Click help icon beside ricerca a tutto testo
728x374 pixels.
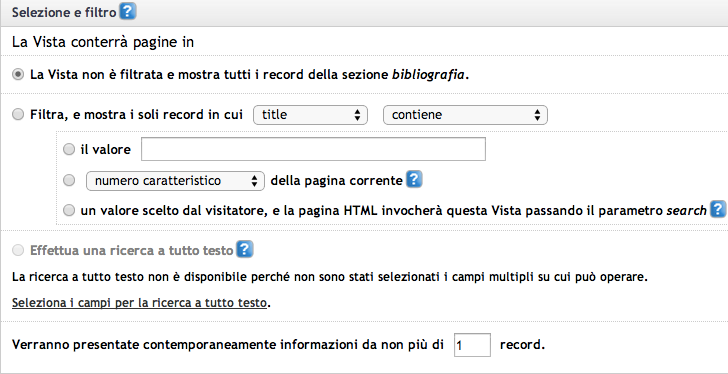click(244, 250)
